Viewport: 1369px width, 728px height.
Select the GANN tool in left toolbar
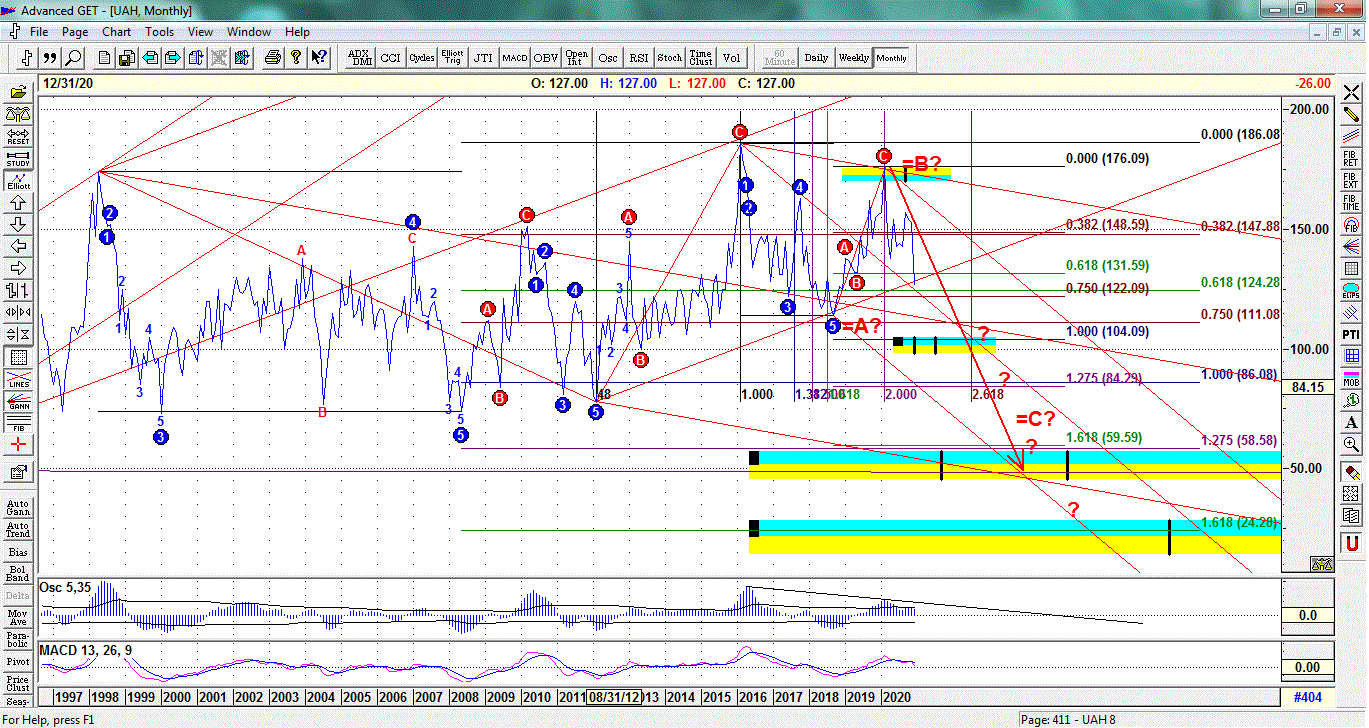[x=18, y=401]
